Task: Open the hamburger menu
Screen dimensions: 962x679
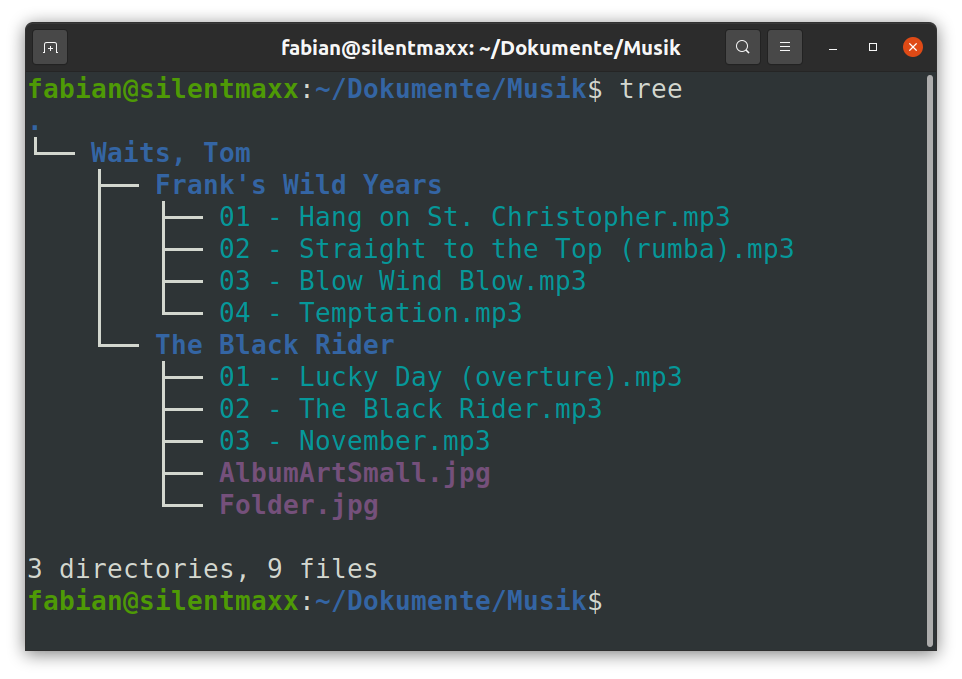Action: point(785,47)
